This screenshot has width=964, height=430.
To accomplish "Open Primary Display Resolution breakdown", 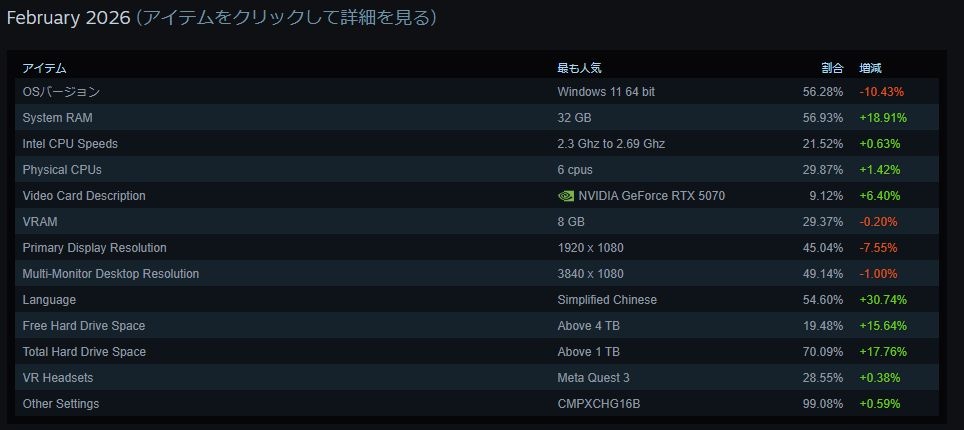I will [94, 248].
